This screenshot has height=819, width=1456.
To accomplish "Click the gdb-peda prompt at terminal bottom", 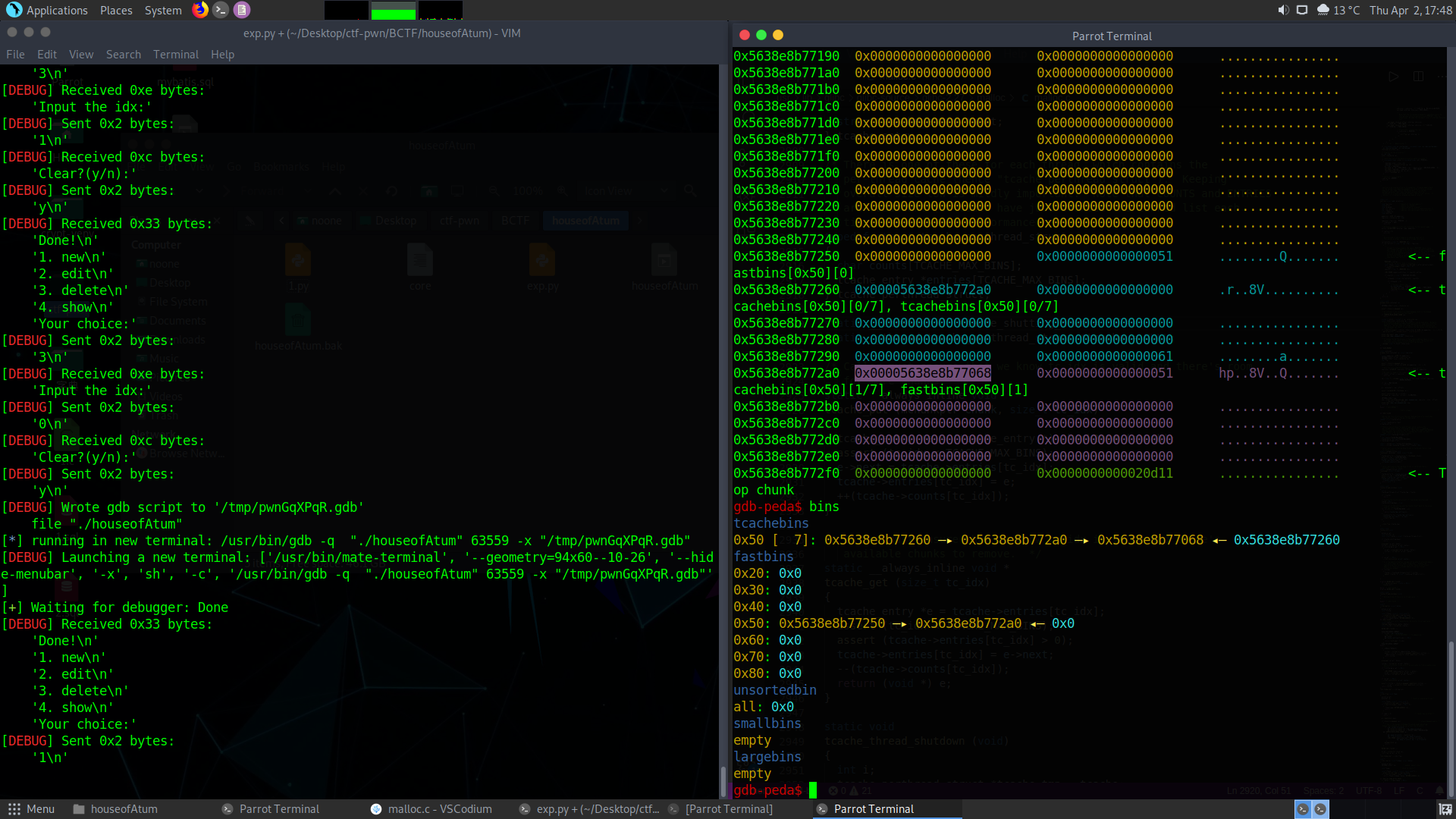I will click(767, 790).
